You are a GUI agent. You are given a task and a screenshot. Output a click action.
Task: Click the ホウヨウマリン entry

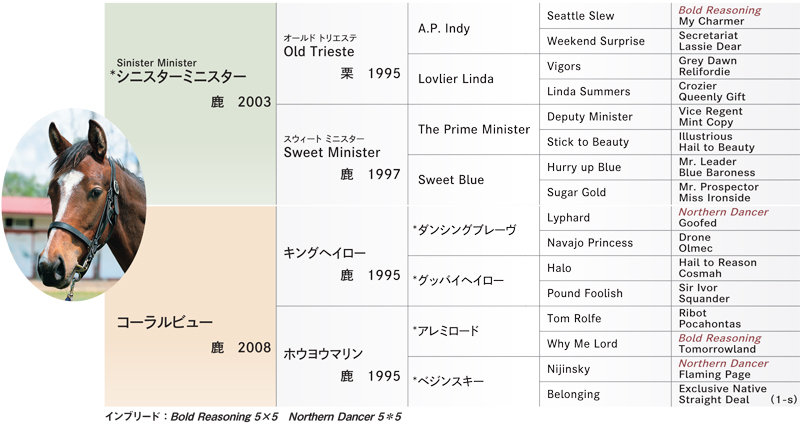coord(342,357)
